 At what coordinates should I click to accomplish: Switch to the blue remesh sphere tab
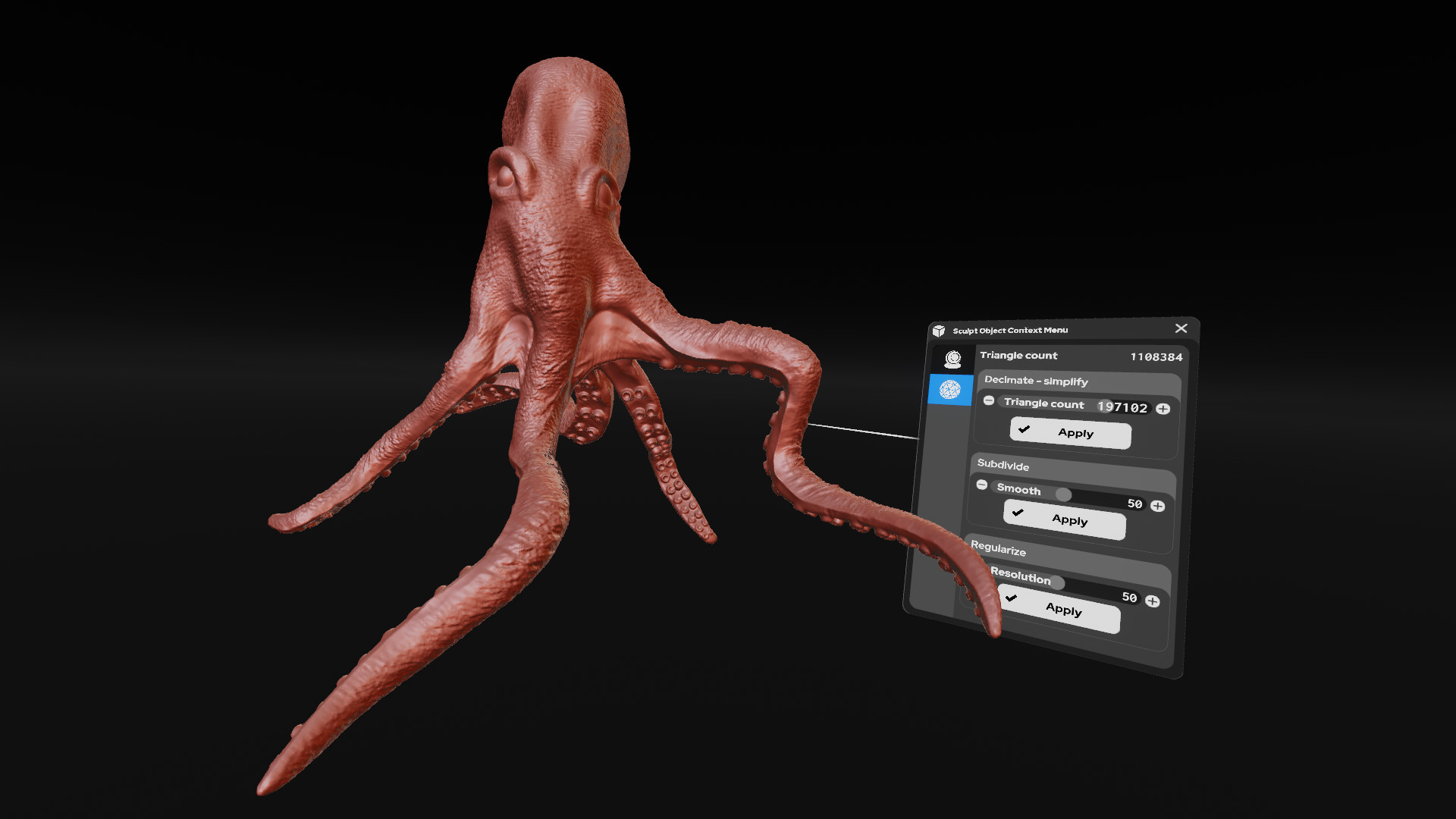[951, 390]
